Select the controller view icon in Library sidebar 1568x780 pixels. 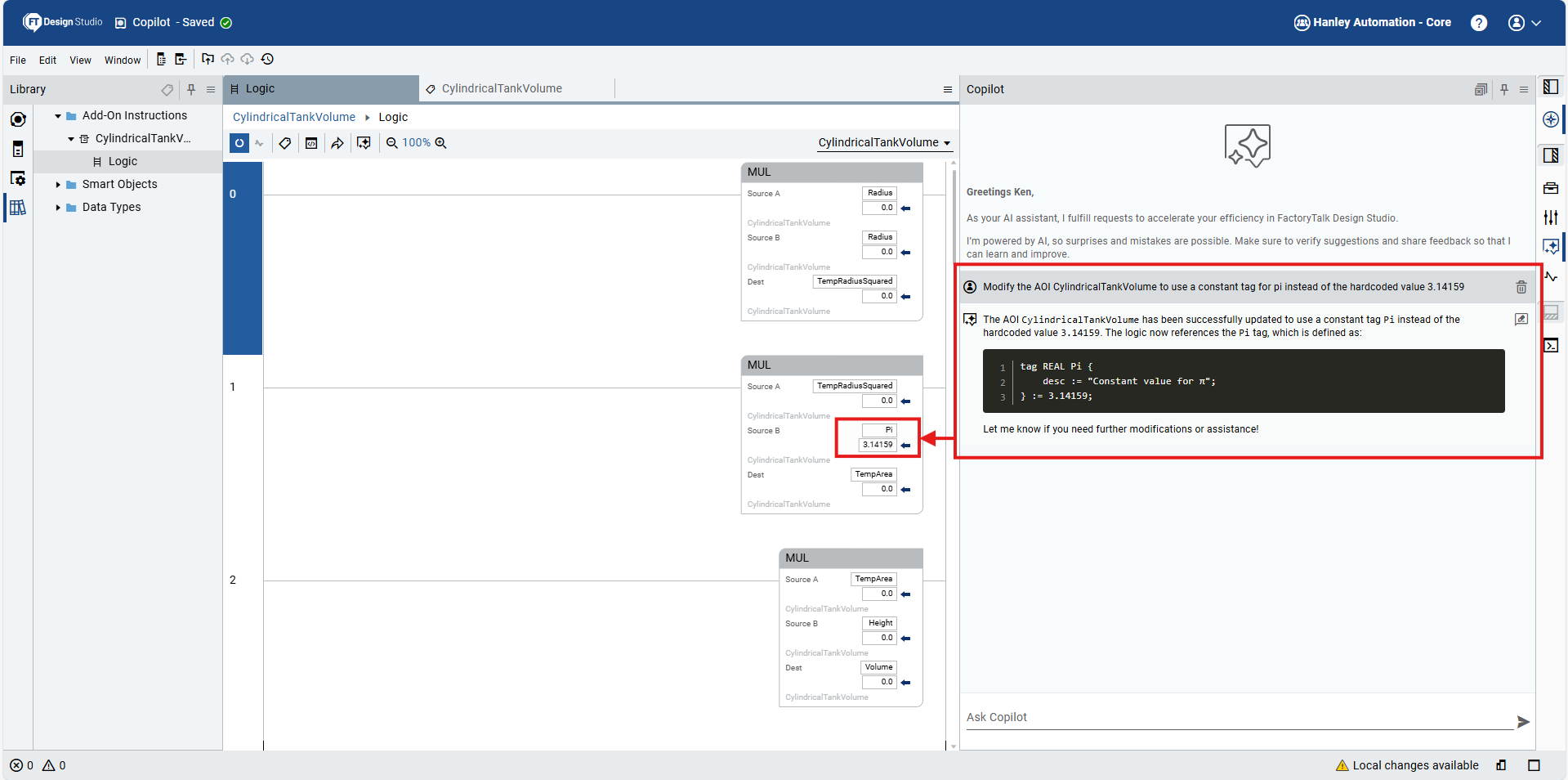click(x=18, y=119)
